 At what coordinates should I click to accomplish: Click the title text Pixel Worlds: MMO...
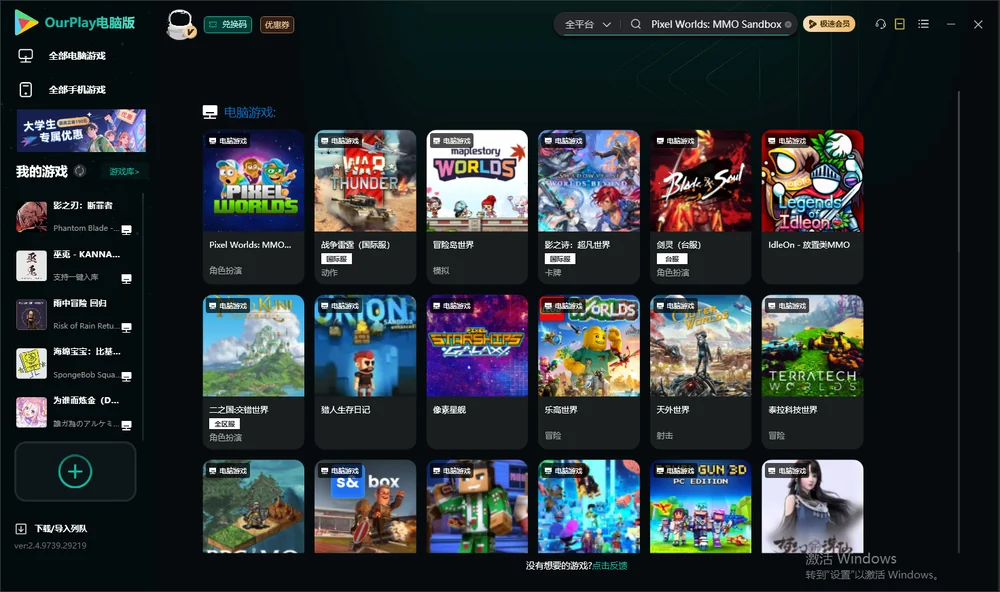tap(250, 244)
